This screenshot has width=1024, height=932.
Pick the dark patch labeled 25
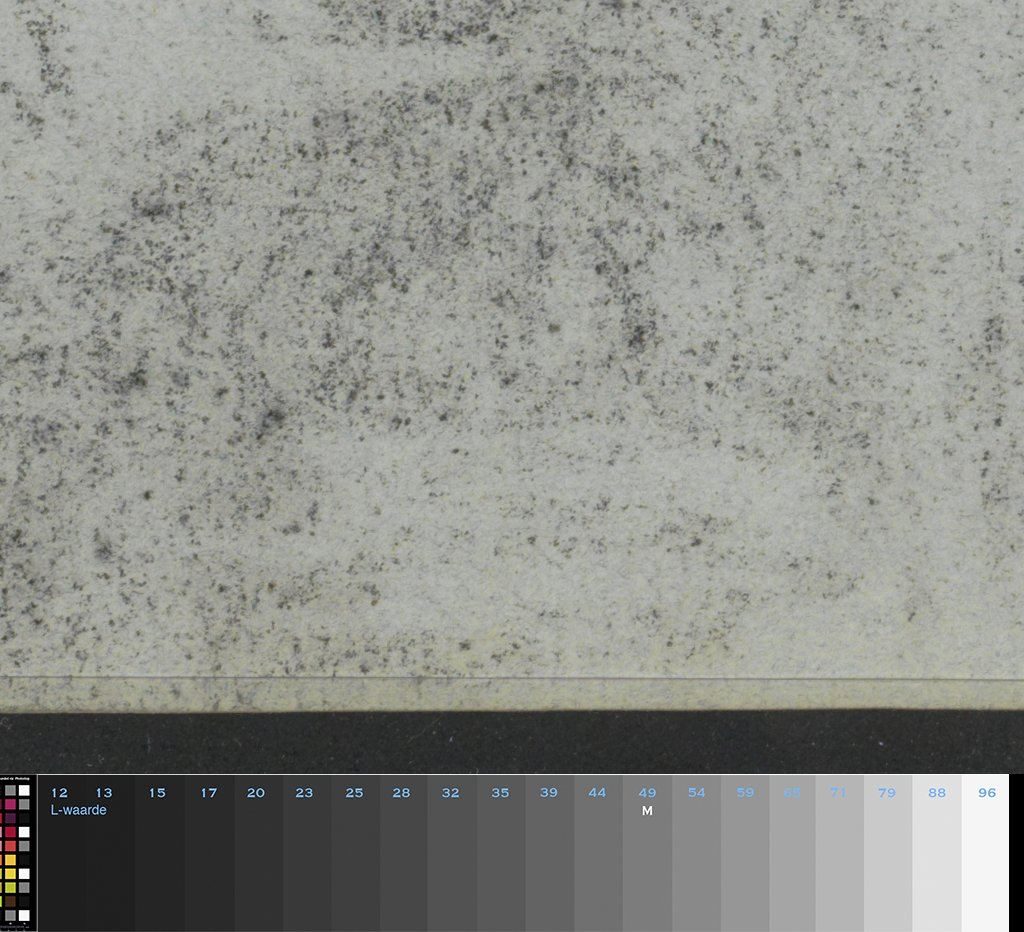coord(354,860)
